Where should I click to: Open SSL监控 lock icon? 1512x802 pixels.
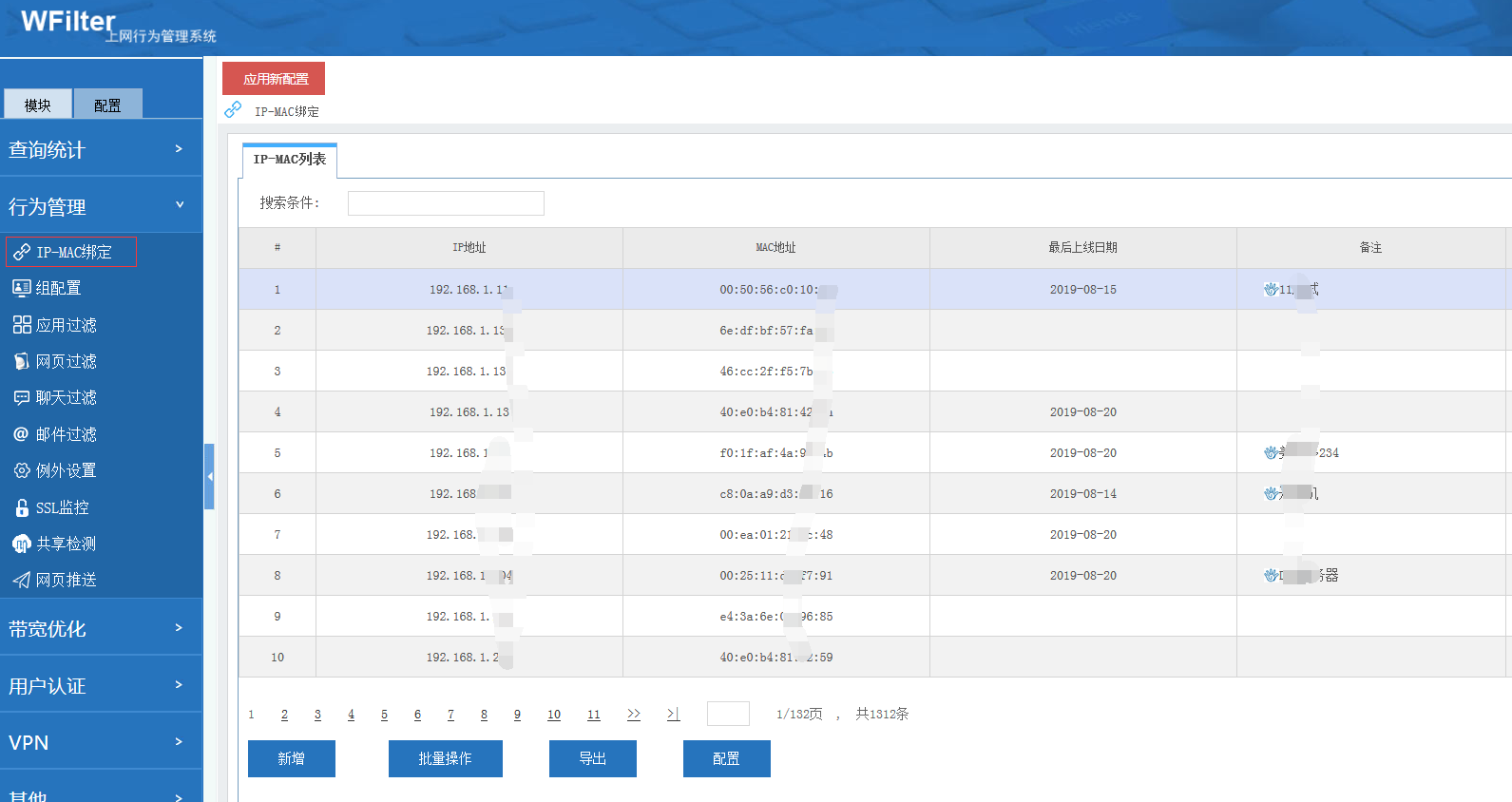pyautogui.click(x=22, y=507)
